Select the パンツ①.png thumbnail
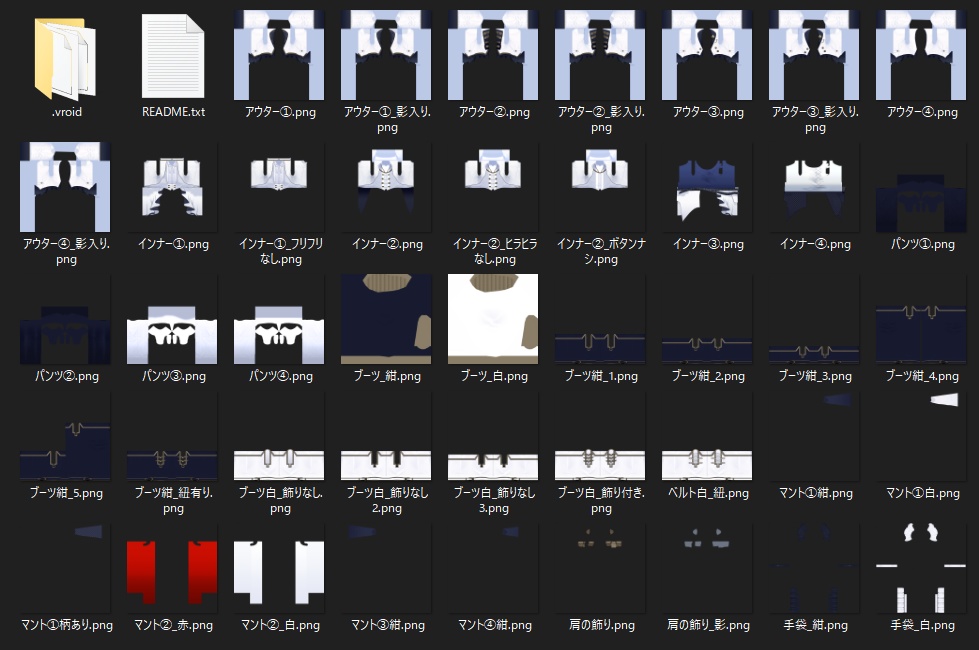Screen dimensions: 979x650 [x=921, y=187]
